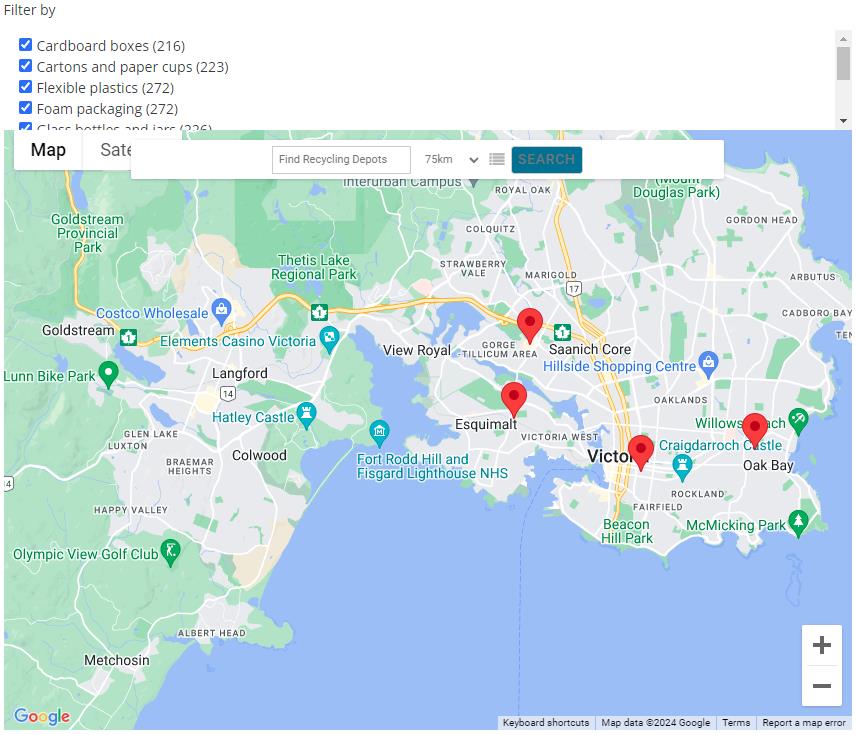The height and width of the screenshot is (735, 856).
Task: Click the Happy Valley label
Action: 130,510
